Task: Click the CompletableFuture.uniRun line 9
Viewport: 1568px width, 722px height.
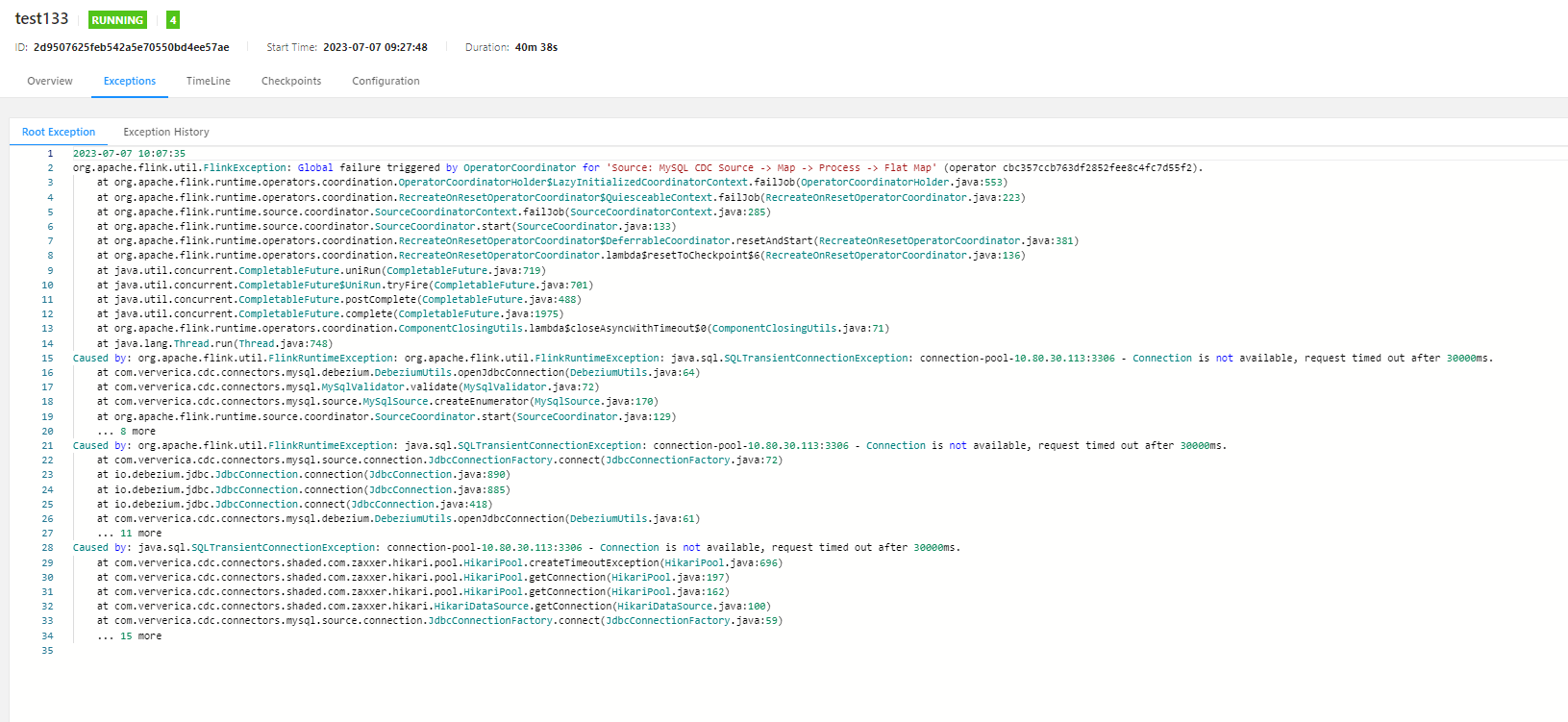Action: [x=320, y=270]
